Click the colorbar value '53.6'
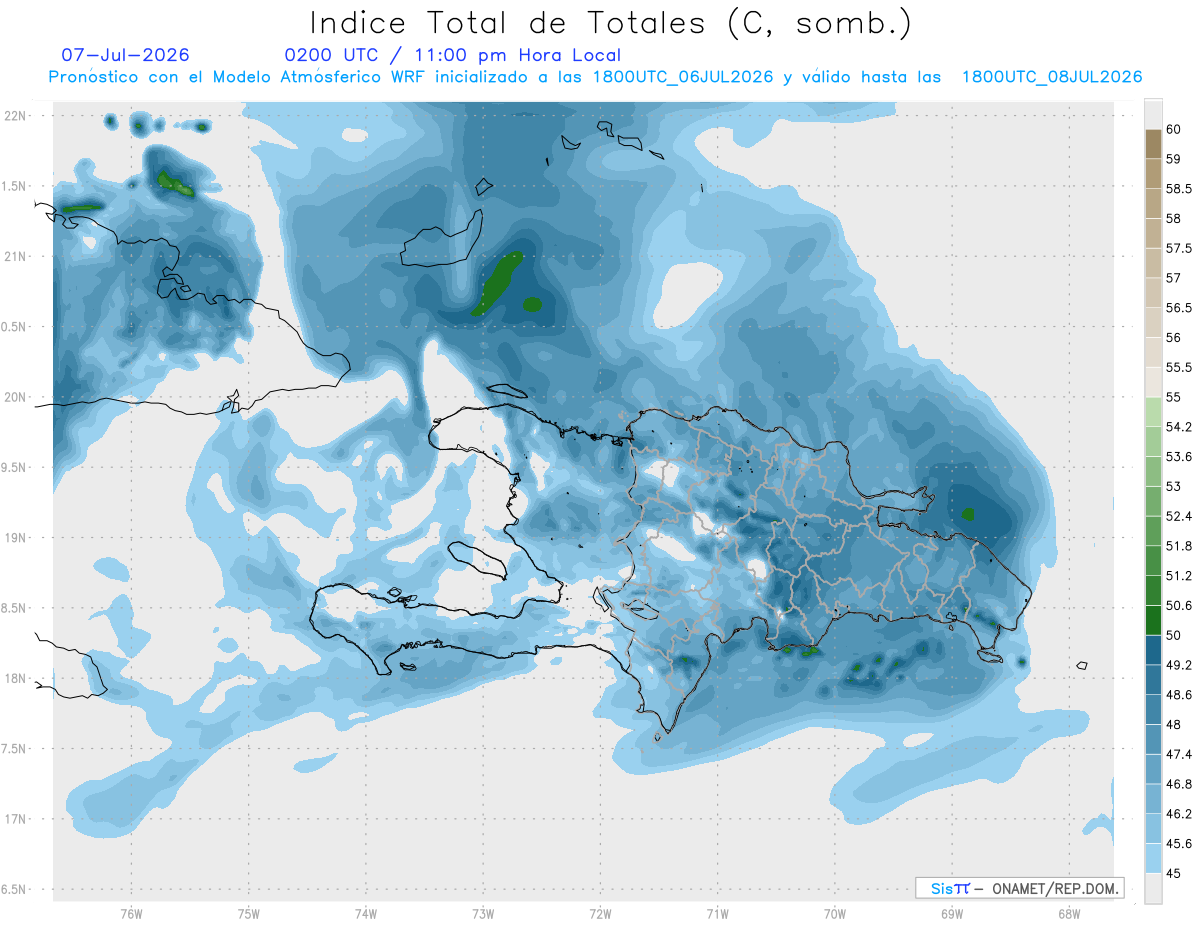This screenshot has height=927, width=1200. pos(1178,457)
